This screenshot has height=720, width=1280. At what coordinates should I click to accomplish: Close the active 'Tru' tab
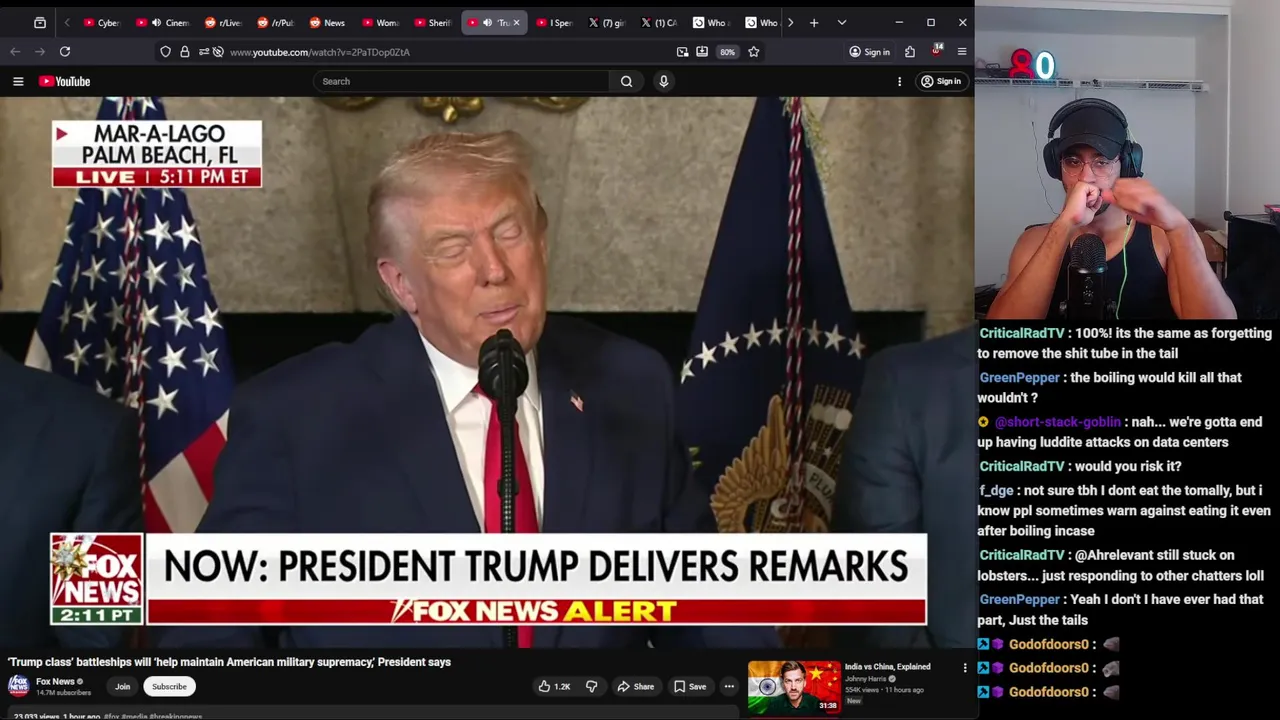pos(516,22)
